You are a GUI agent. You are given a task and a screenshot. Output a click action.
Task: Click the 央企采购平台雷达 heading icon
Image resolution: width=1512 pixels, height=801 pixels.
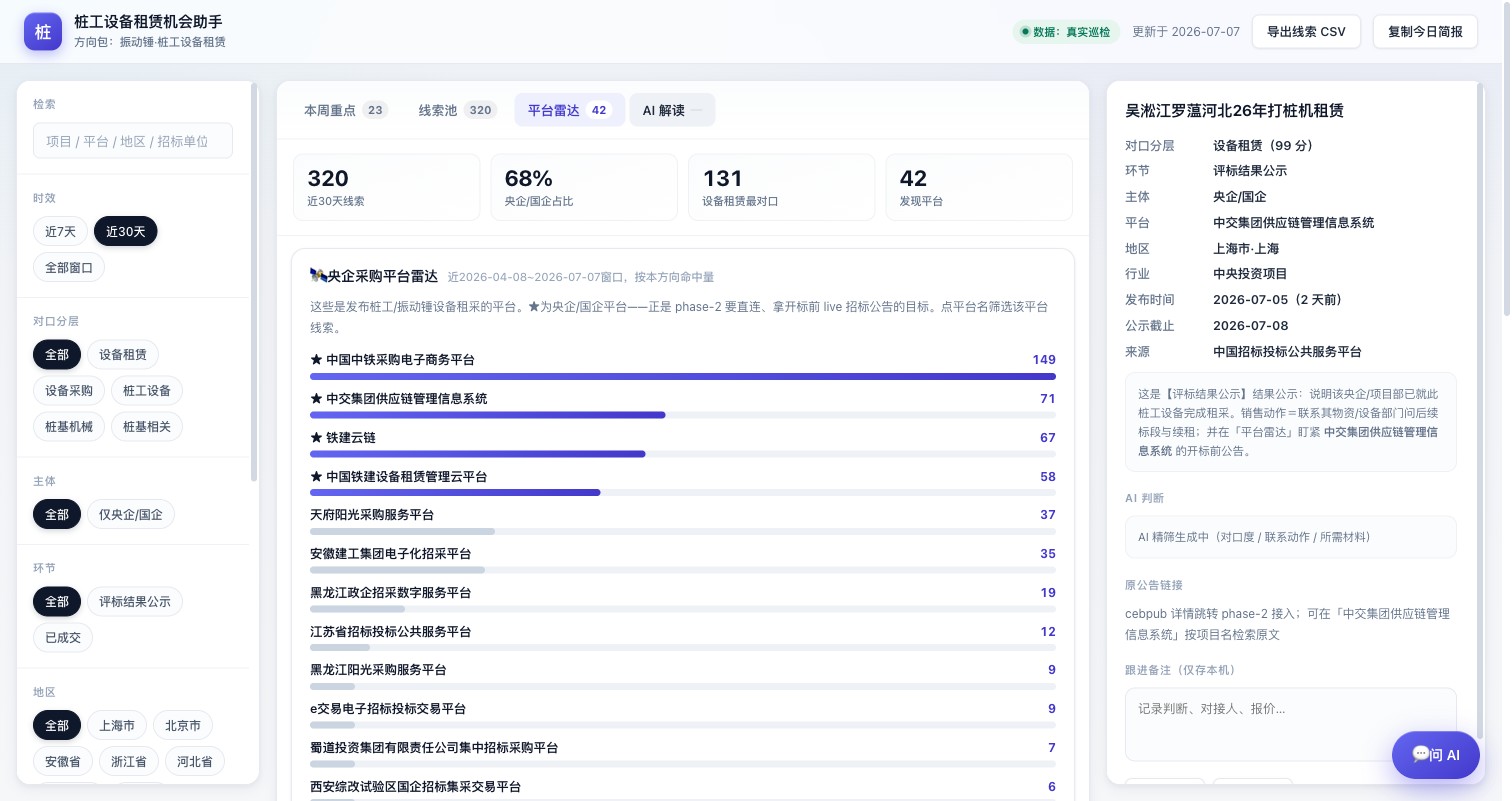coord(318,276)
